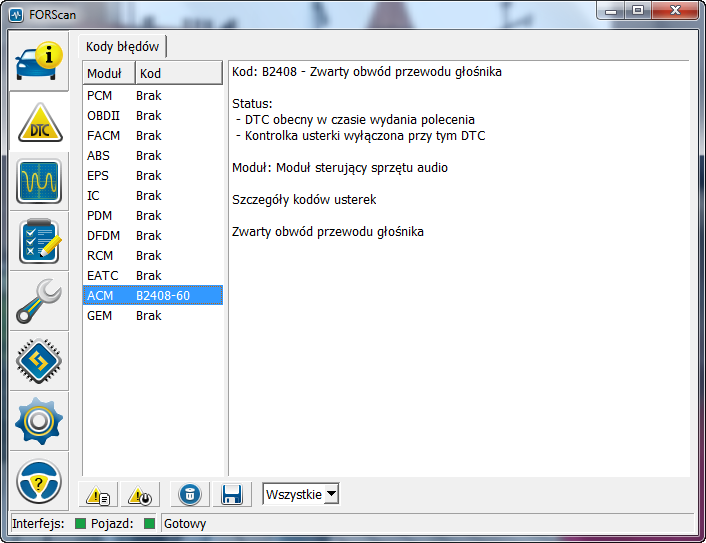Open the DTC error codes section
This screenshot has width=706, height=543.
[x=39, y=122]
